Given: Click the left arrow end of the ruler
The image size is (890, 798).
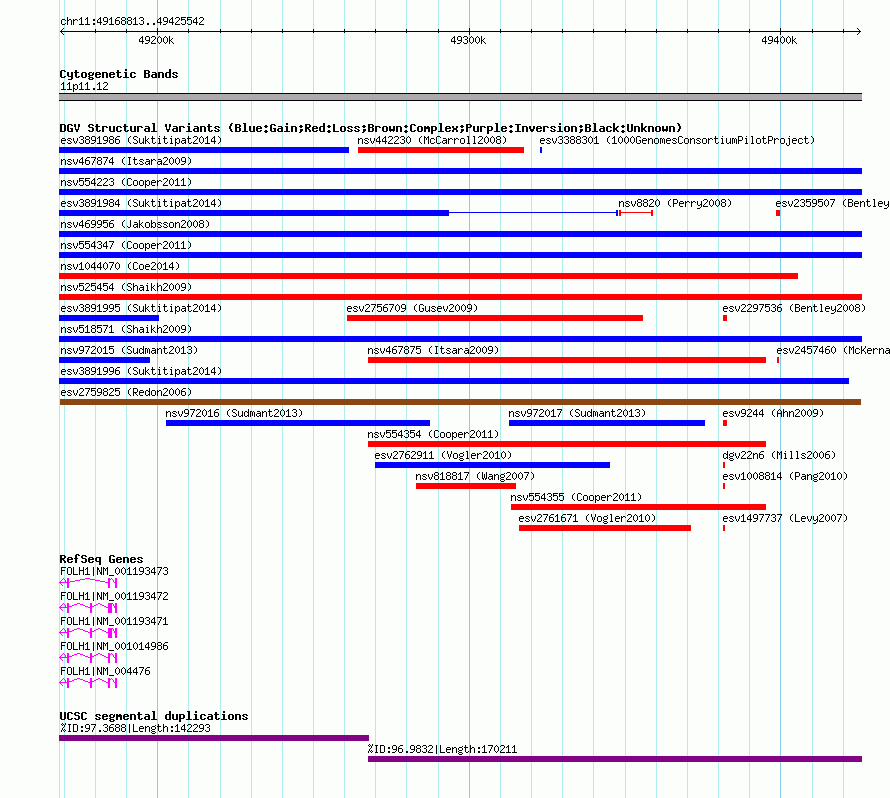Looking at the screenshot, I should point(62,31).
